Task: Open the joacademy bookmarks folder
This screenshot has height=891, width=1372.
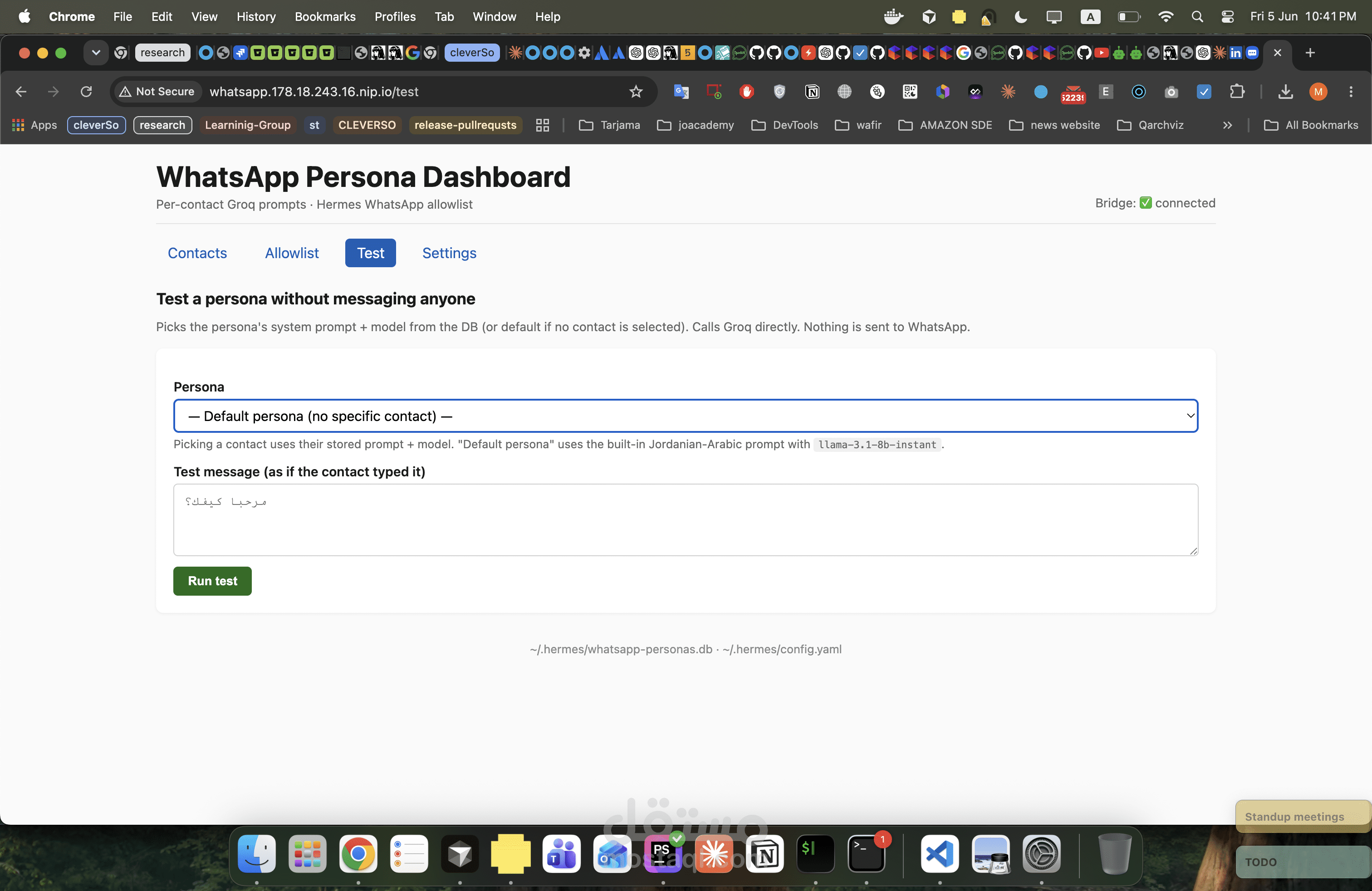Action: click(695, 125)
